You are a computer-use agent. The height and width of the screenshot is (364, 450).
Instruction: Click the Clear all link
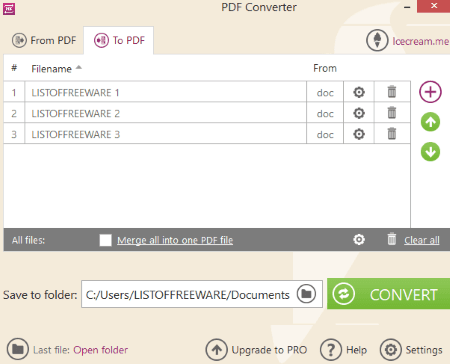(x=422, y=240)
